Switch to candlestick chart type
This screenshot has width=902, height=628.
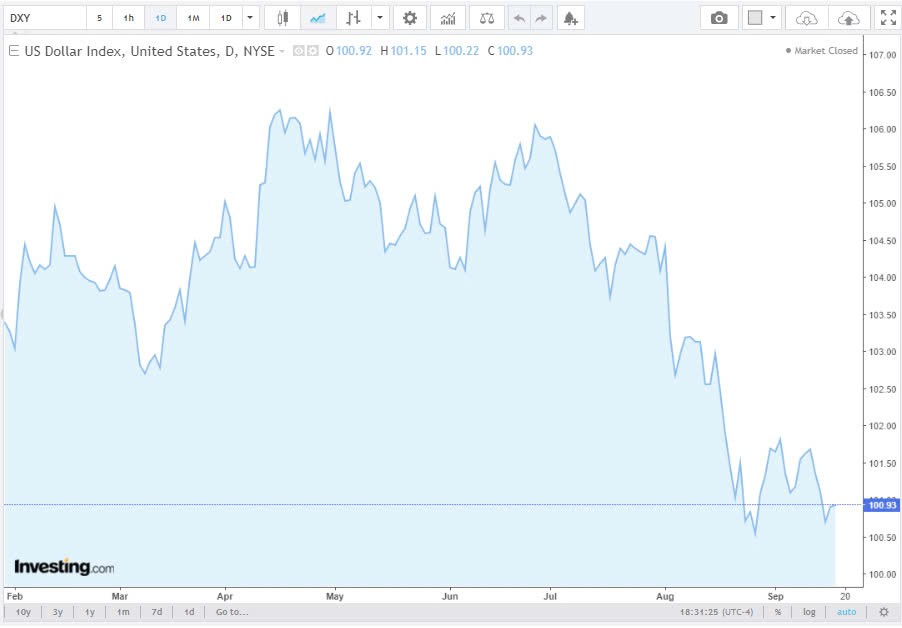tap(281, 17)
